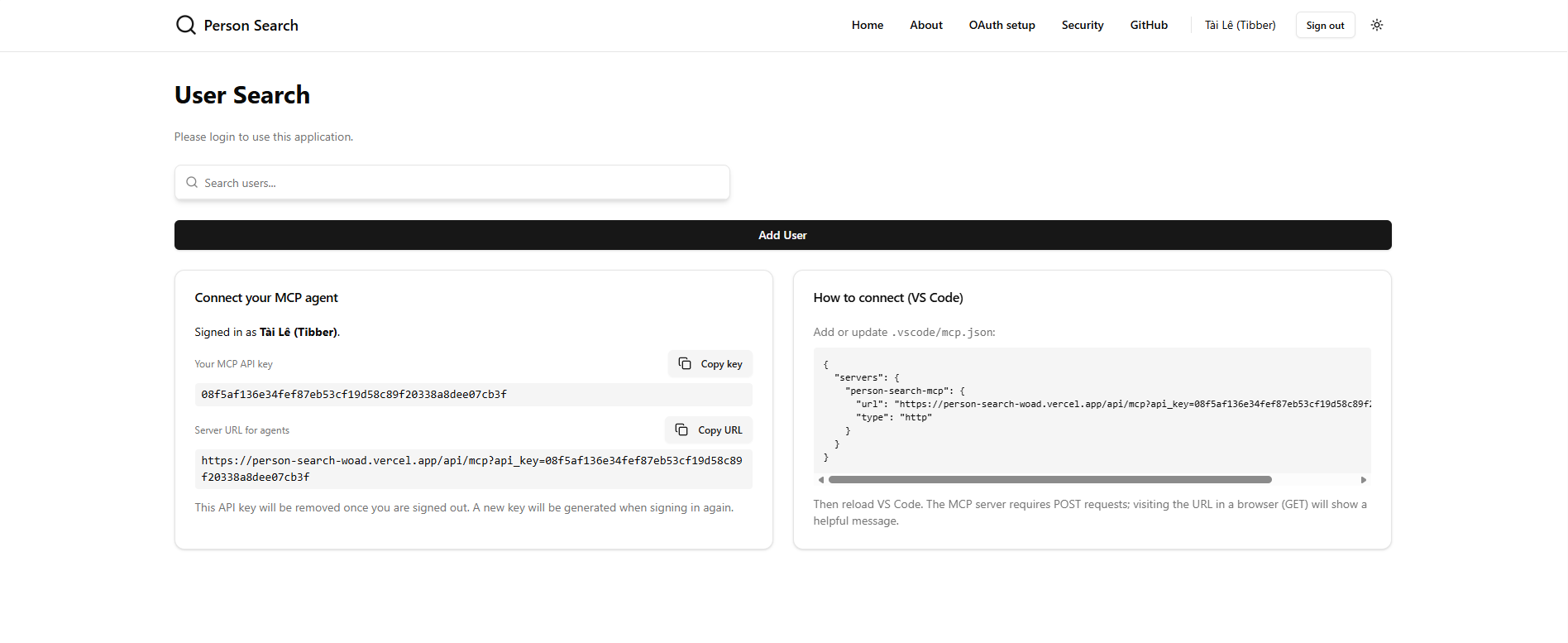Click the Person Search magnifier logo icon
The width and height of the screenshot is (1568, 643).
(186, 25)
